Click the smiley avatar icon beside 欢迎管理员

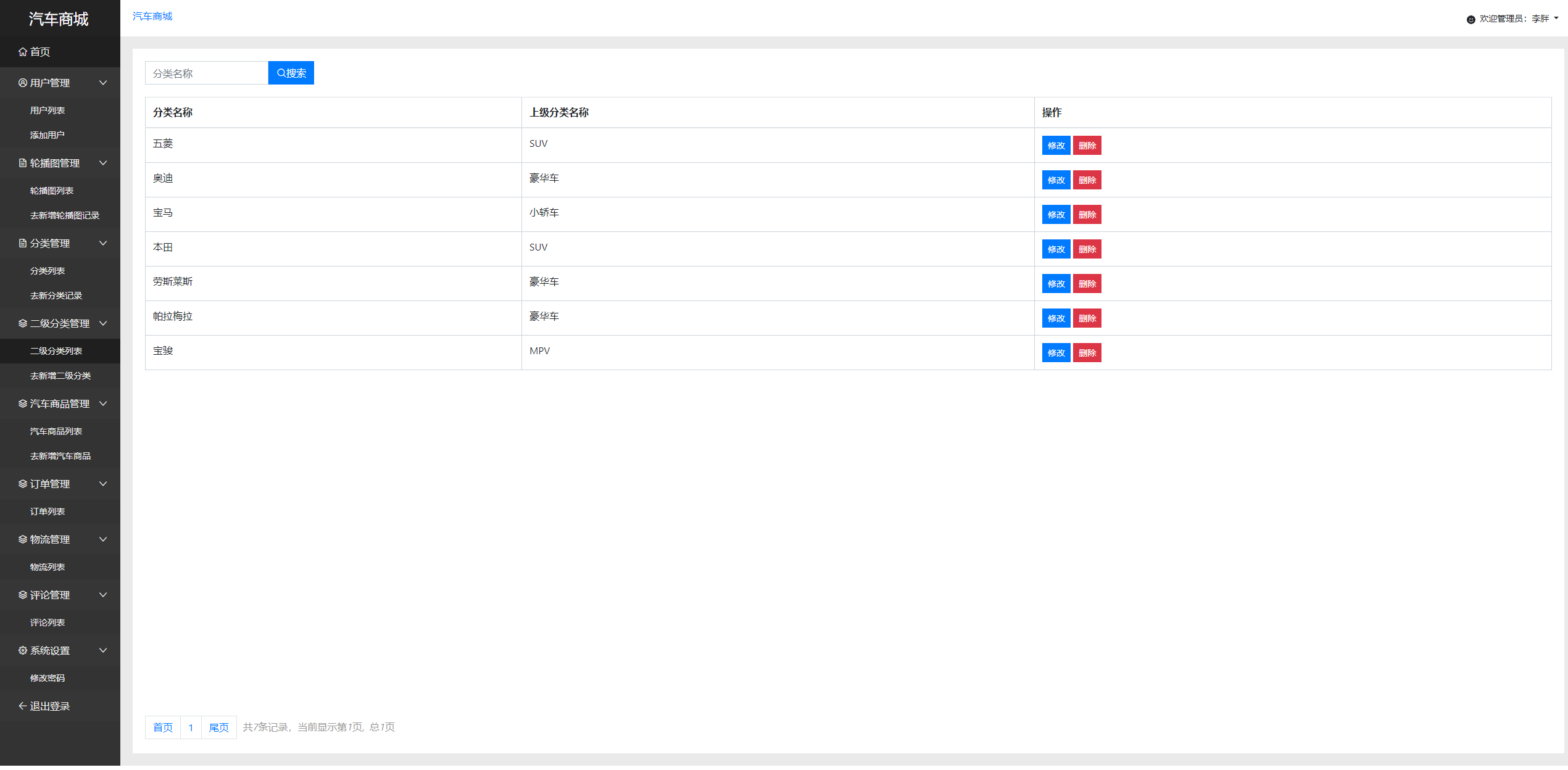(1471, 20)
